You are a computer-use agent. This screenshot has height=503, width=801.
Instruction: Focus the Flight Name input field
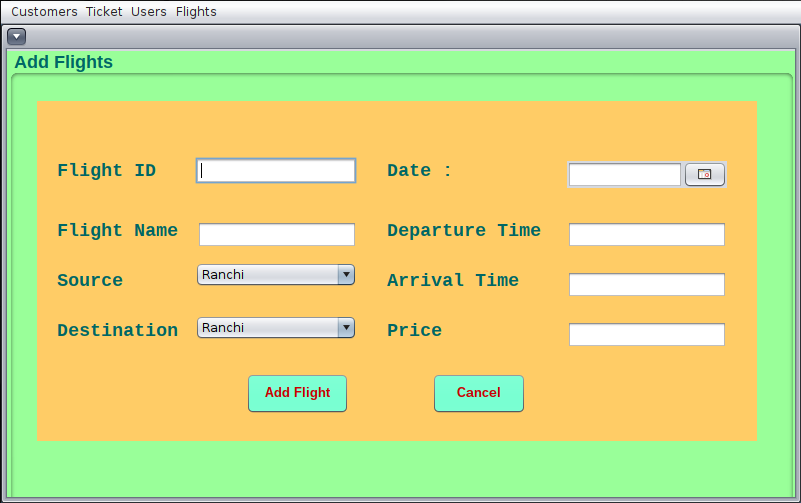(277, 234)
